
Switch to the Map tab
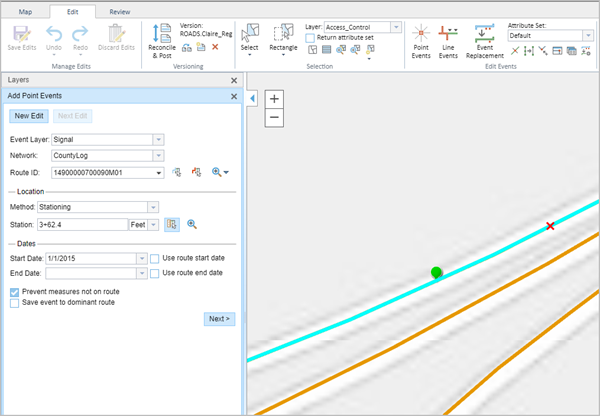click(25, 10)
